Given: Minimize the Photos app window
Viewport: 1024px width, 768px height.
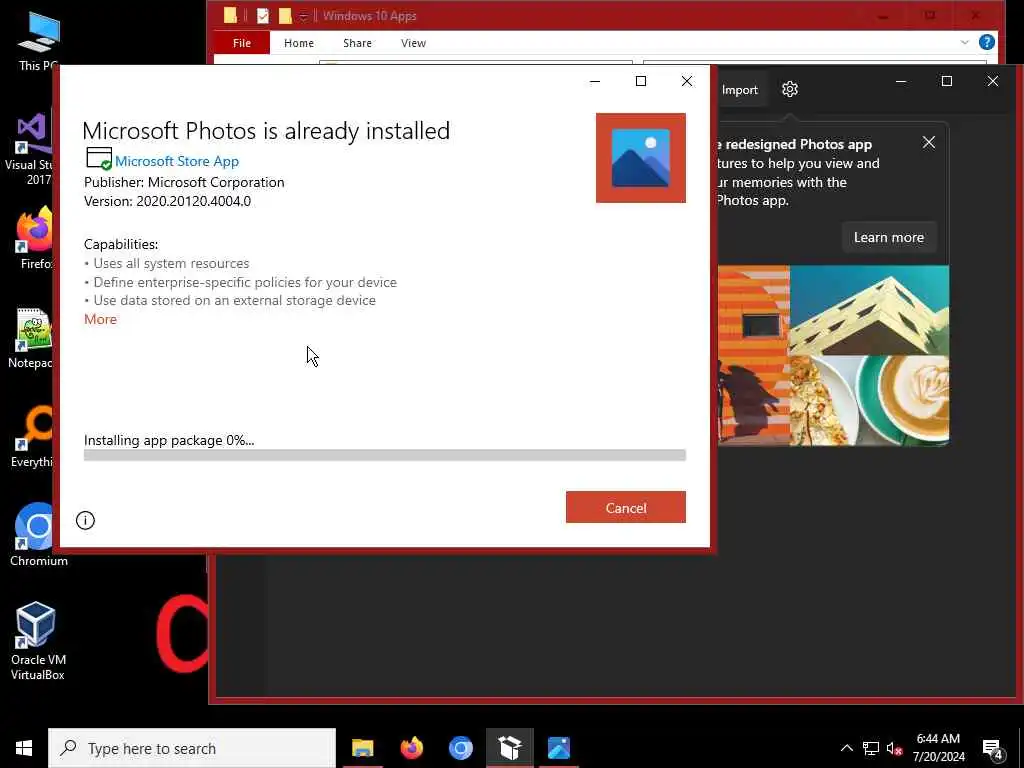Looking at the screenshot, I should click(901, 81).
